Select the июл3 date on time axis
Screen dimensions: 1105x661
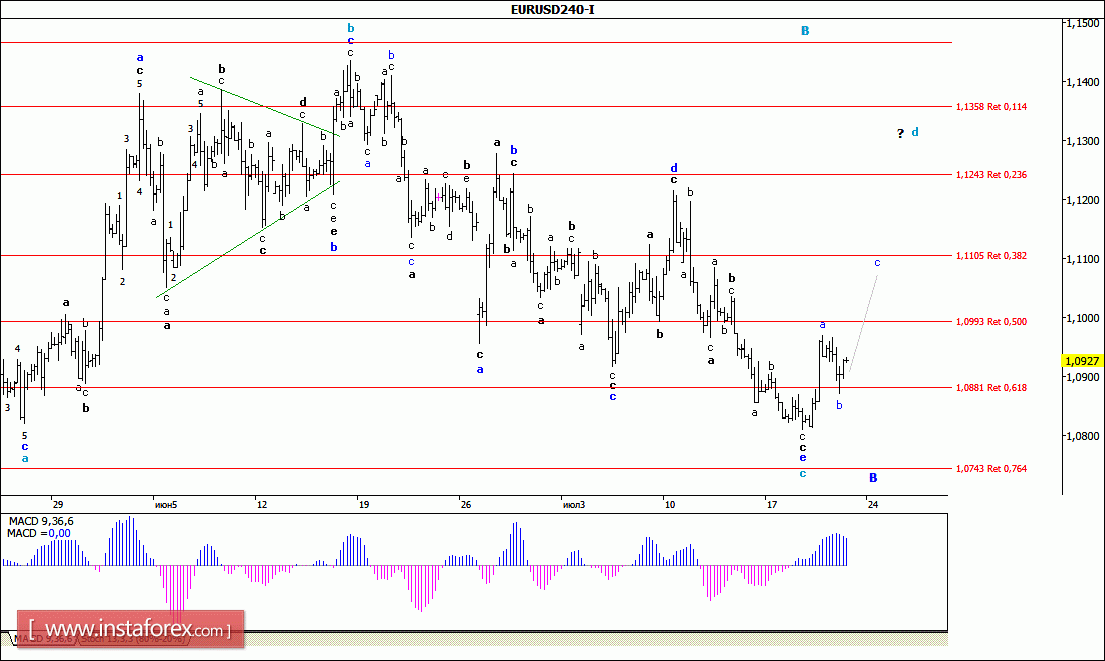coord(572,504)
